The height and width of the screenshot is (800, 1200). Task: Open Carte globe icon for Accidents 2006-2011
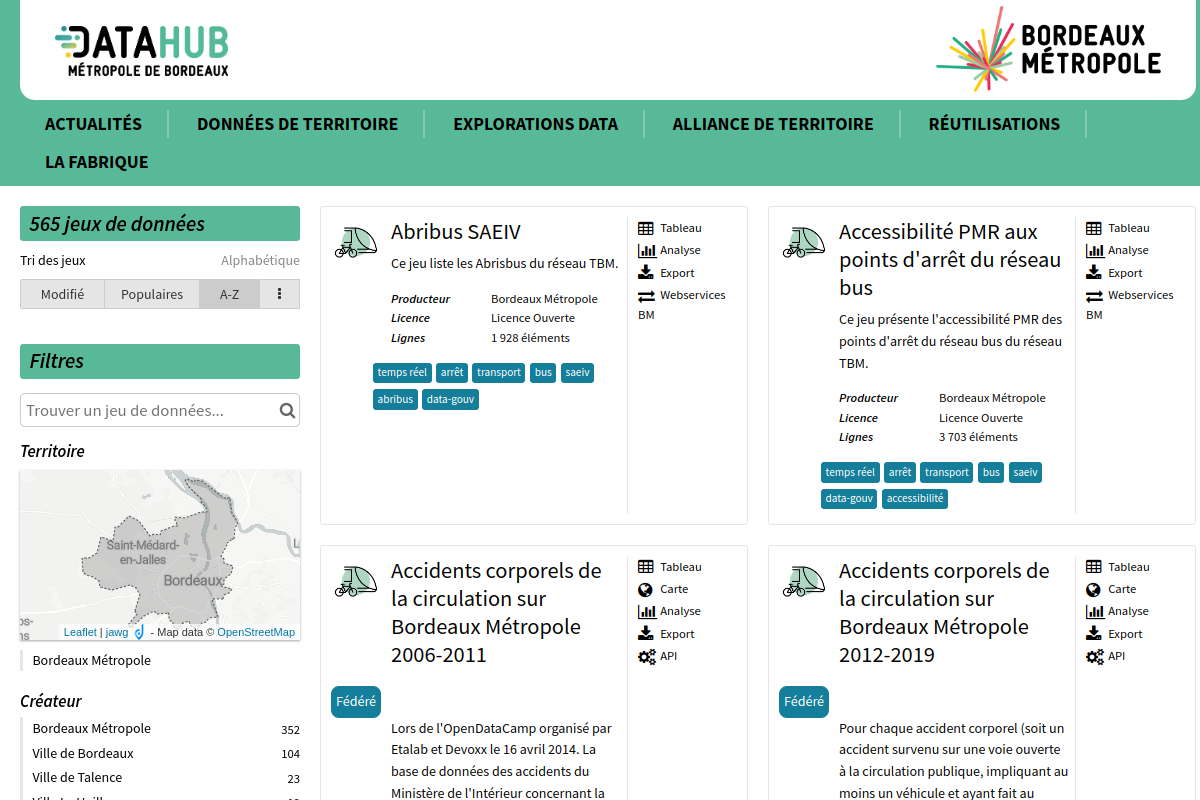[646, 589]
